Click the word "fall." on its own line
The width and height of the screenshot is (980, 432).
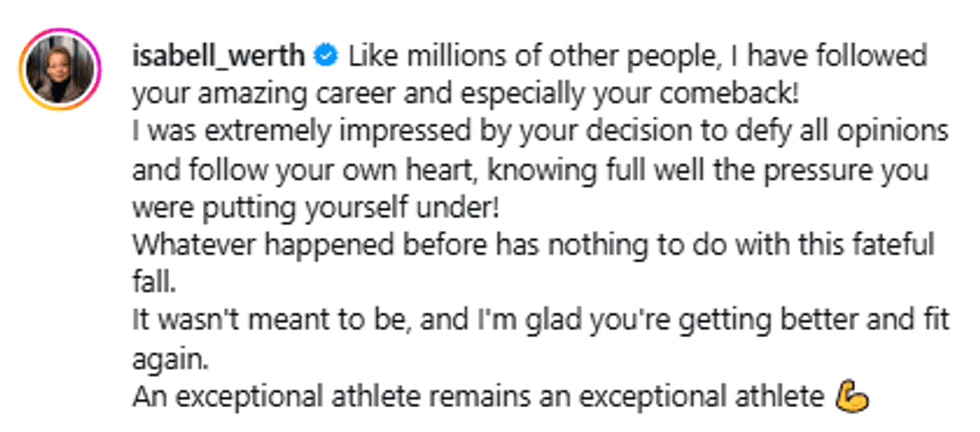153,282
